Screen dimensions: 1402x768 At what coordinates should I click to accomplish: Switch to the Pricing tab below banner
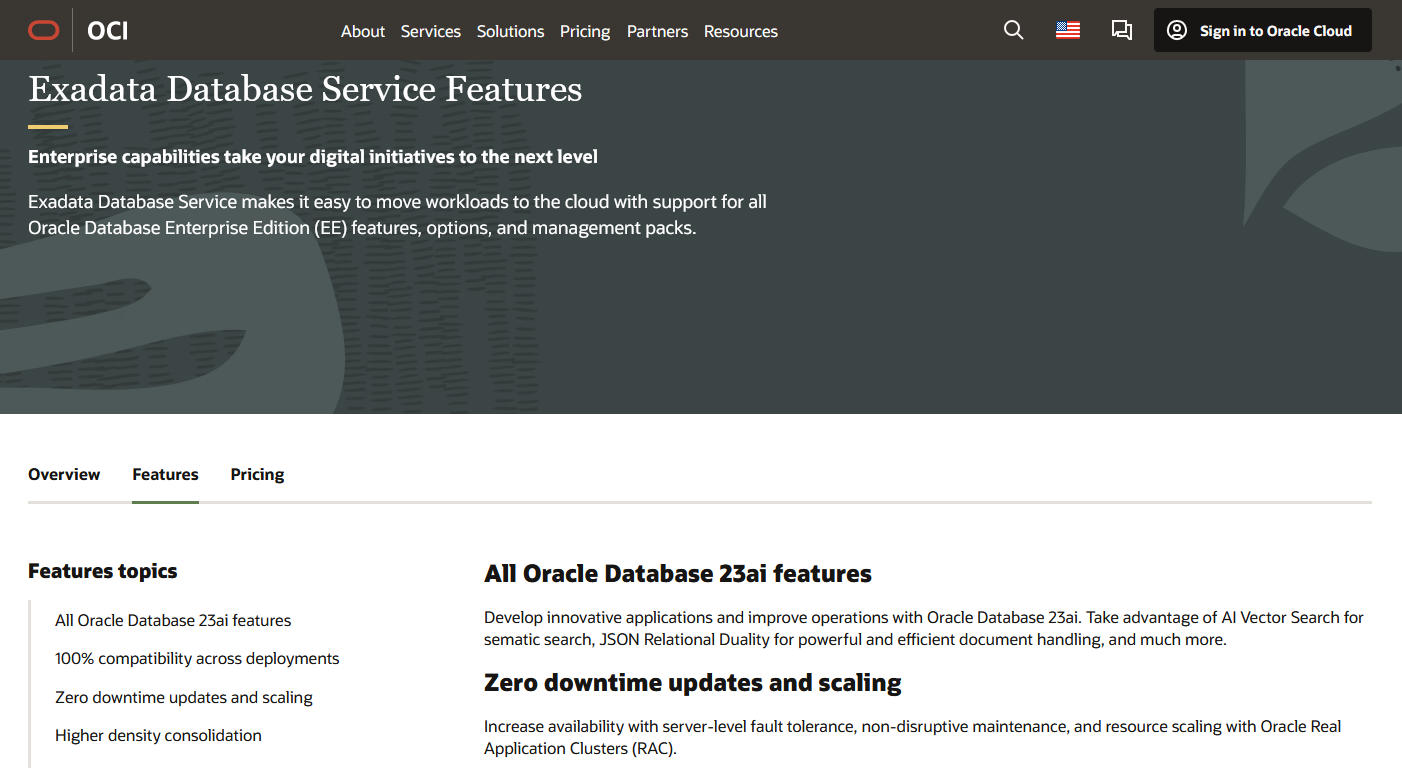pos(258,474)
